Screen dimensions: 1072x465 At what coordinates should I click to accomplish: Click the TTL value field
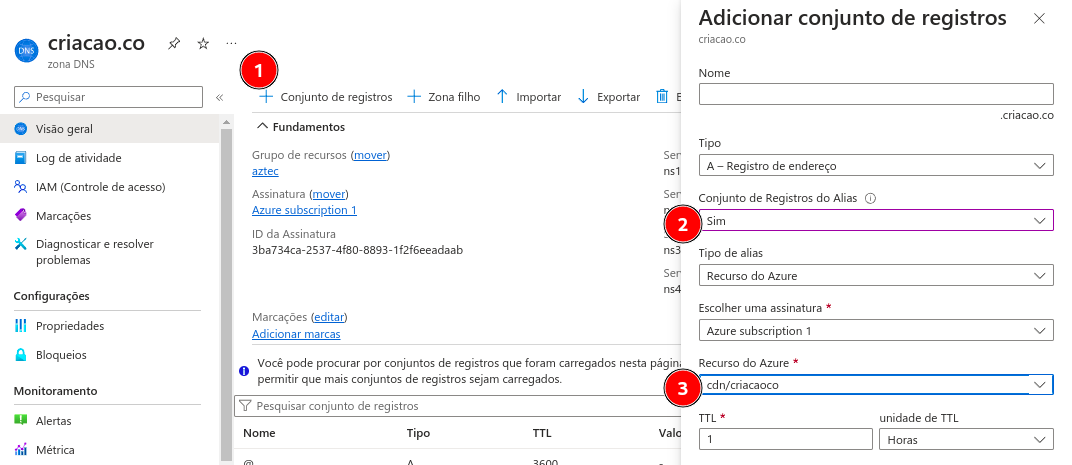coord(786,440)
